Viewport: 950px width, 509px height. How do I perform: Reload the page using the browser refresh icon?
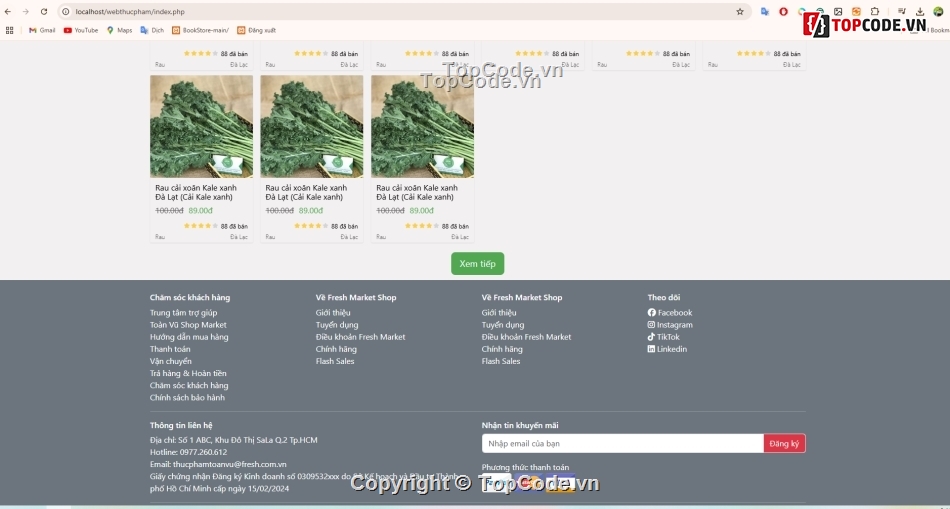coord(44,12)
